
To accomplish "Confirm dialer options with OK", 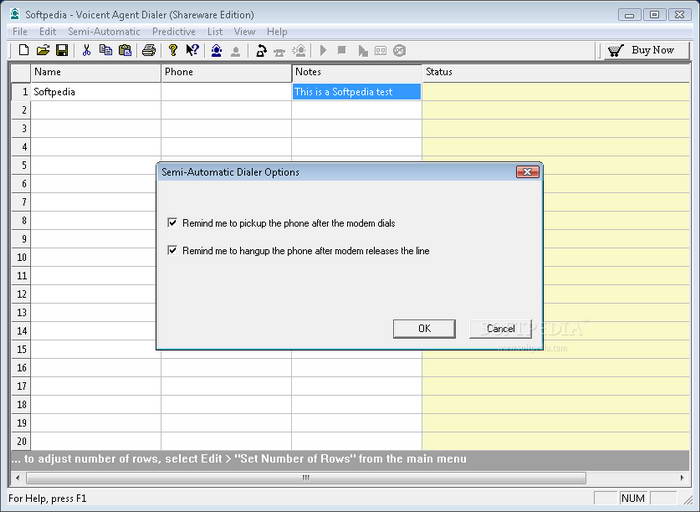I will [x=424, y=329].
